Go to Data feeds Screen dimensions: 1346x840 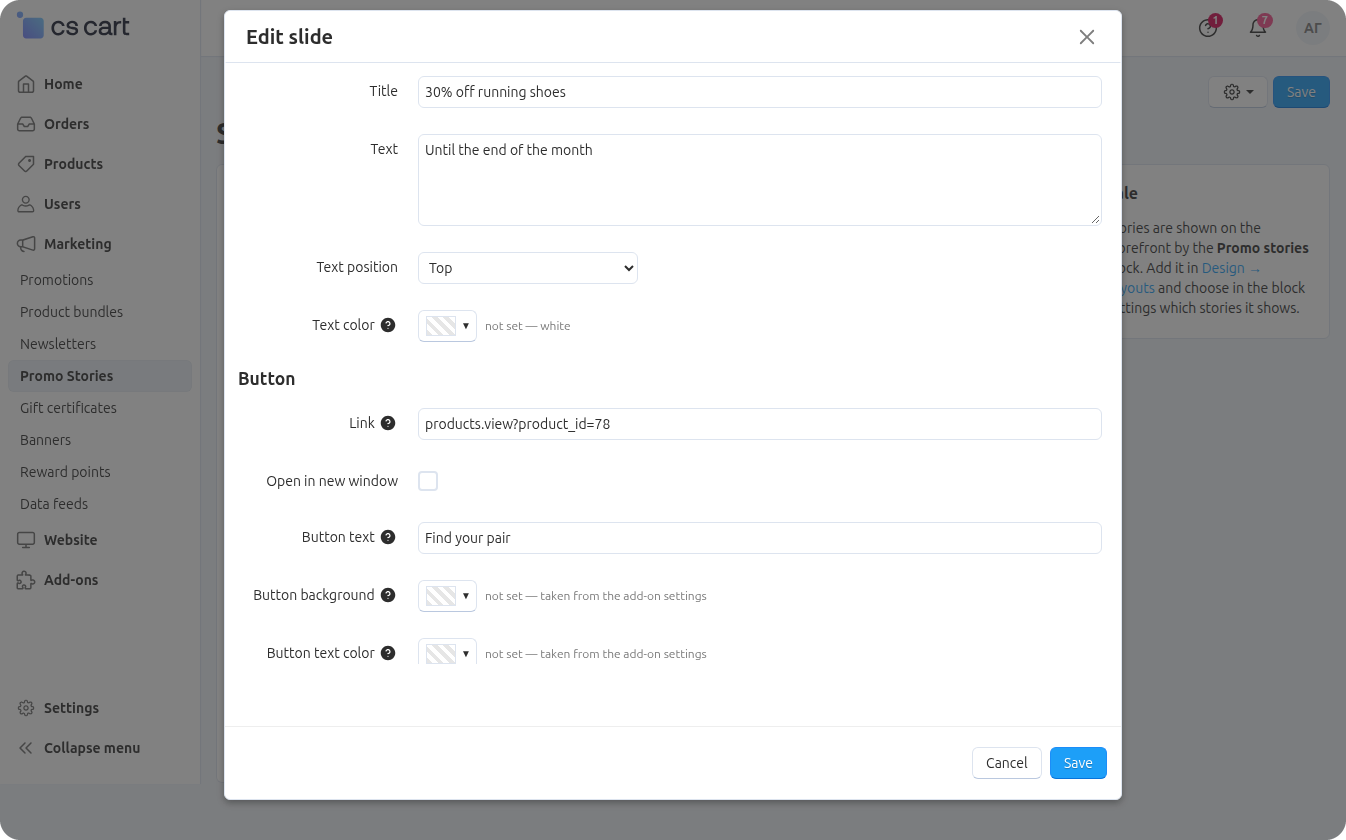point(54,504)
